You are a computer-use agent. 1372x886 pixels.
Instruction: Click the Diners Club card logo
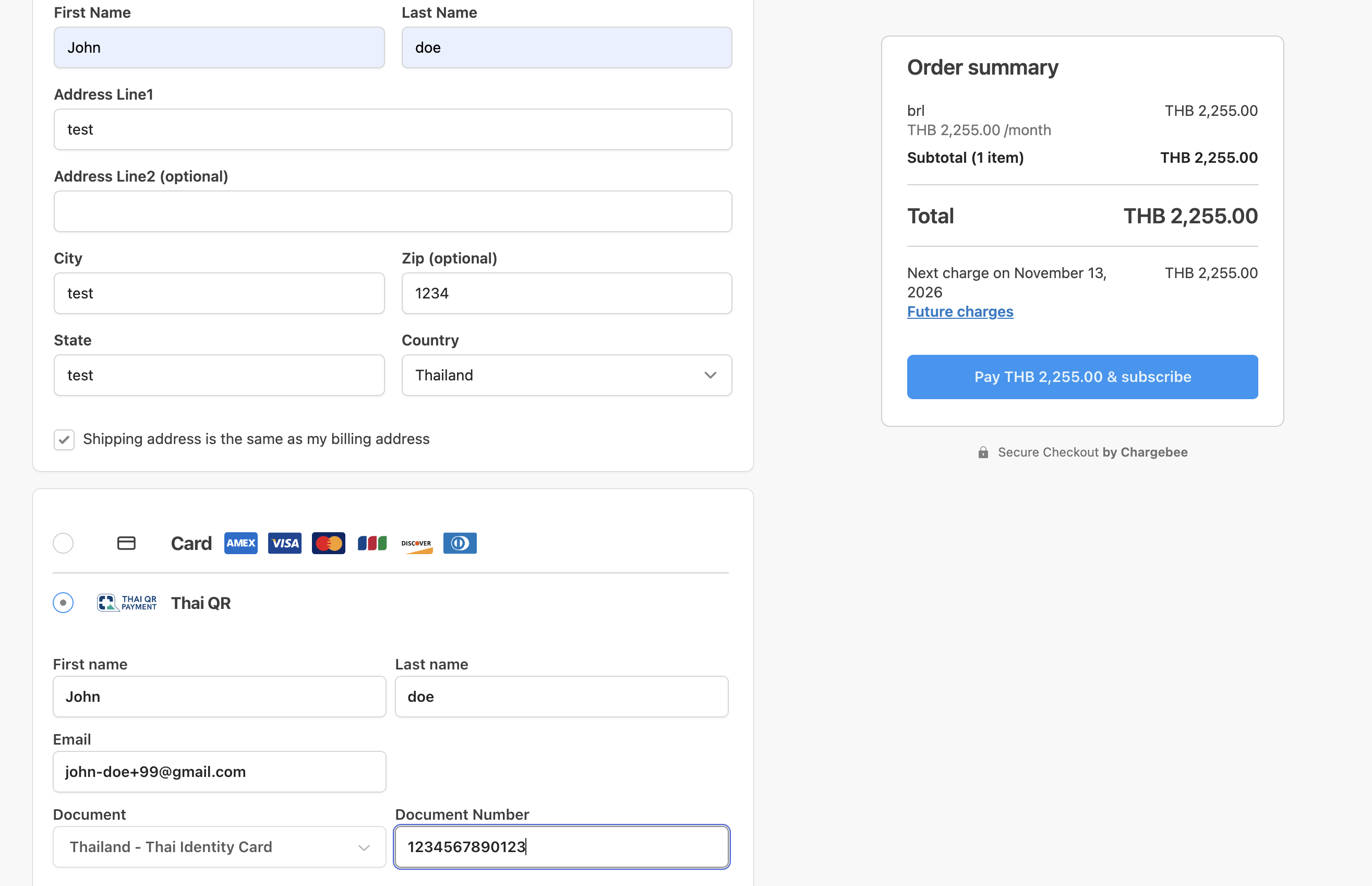click(460, 543)
